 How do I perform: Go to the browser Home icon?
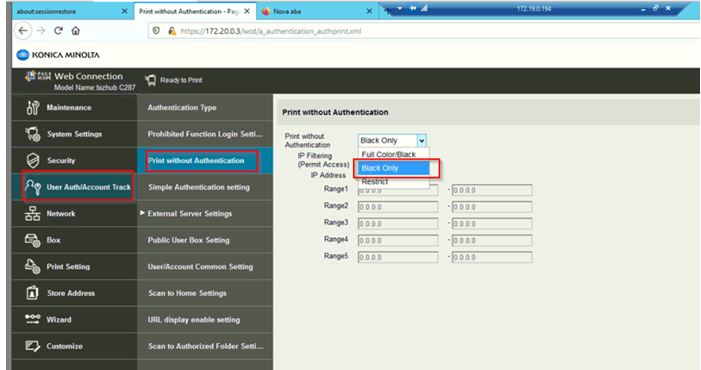76,31
